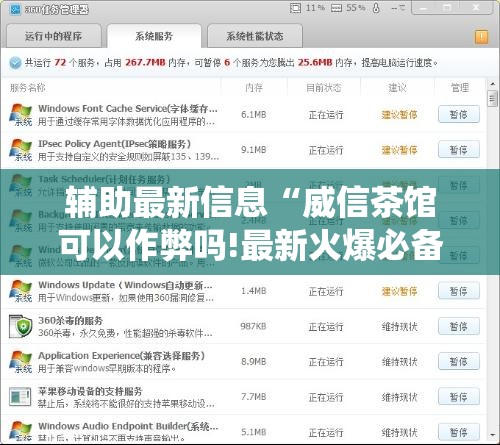The width and height of the screenshot is (500, 445).
Task: Sort by the 服务名称 column header
Action: coord(28,88)
